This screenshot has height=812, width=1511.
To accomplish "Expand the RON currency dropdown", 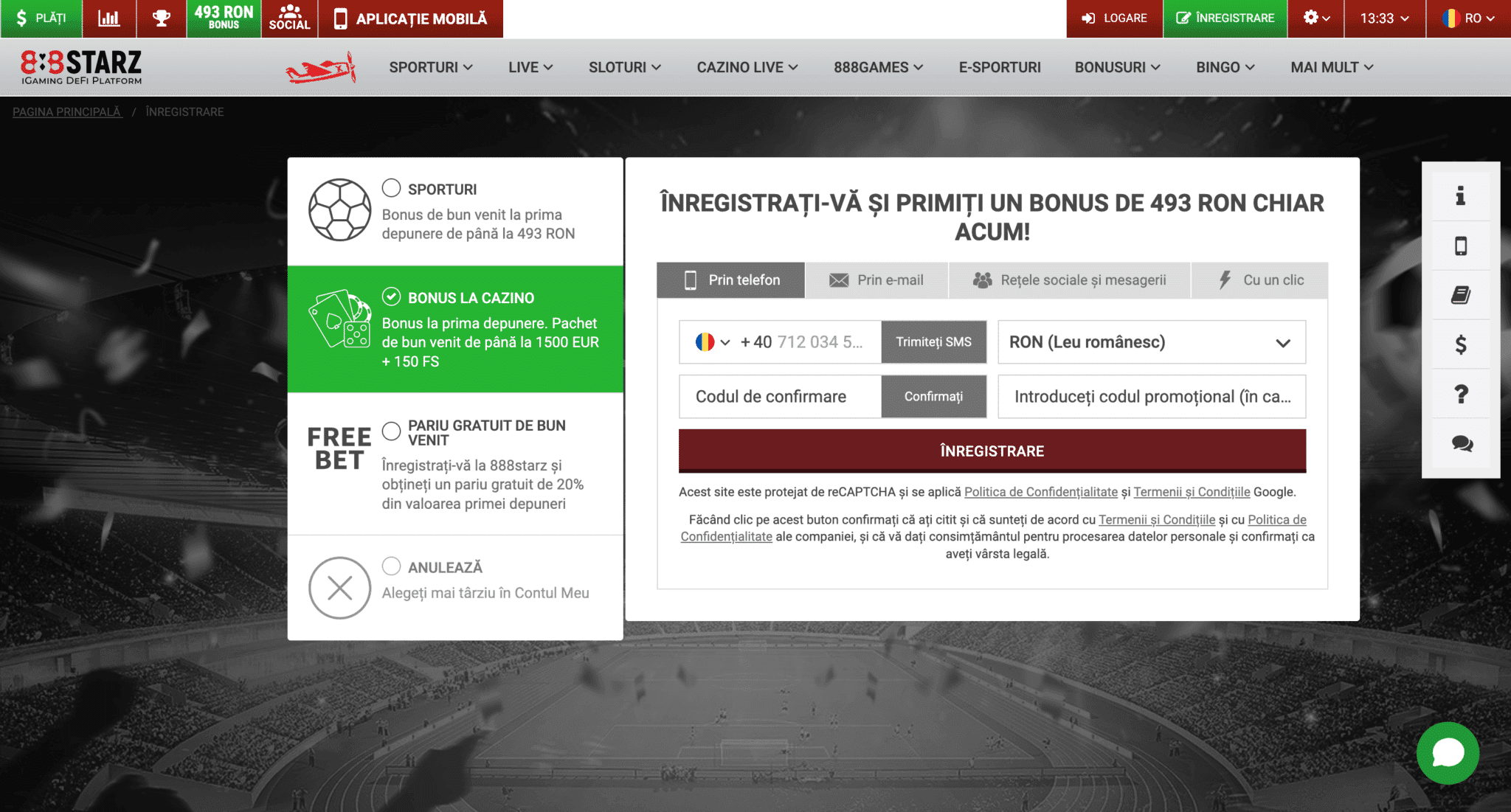I will [1151, 342].
